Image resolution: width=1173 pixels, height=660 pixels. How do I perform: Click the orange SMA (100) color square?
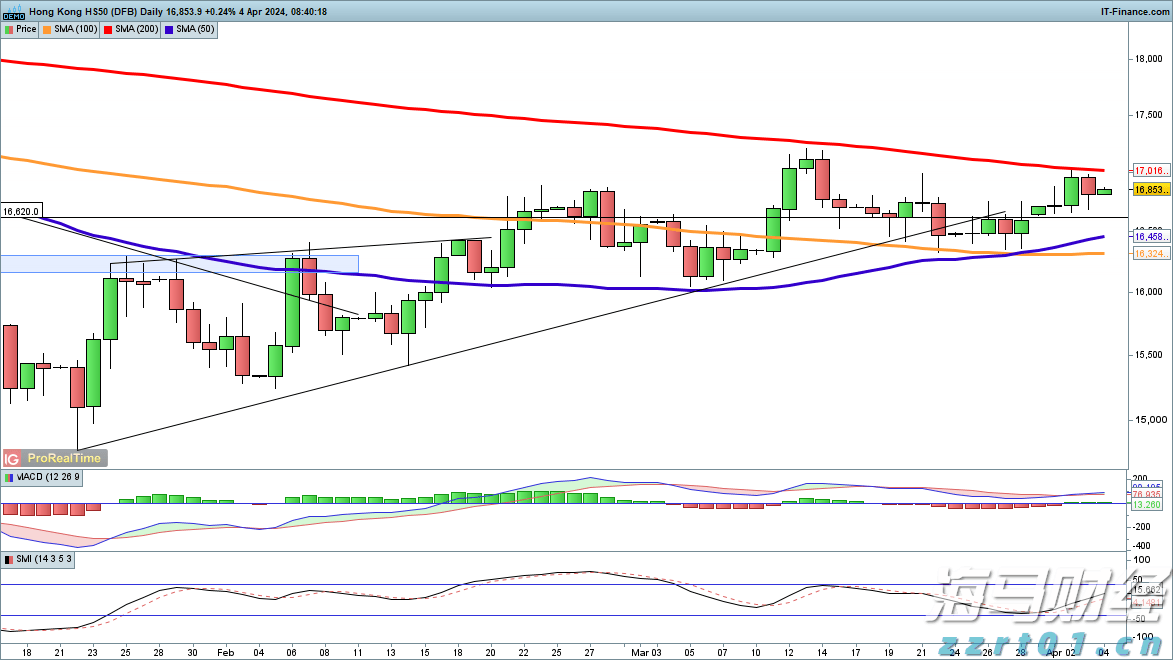pyautogui.click(x=47, y=29)
